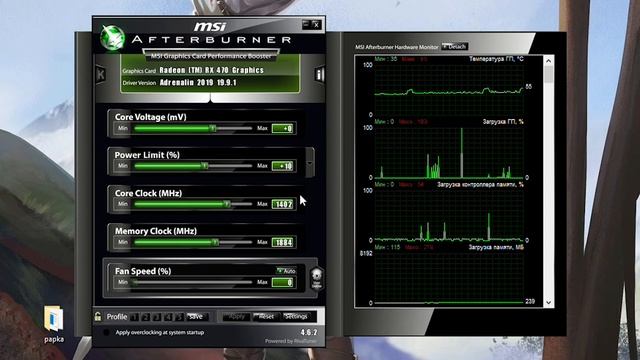This screenshot has height=360, width=640.
Task: Click the Core Clock slider handle
Action: (x=227, y=204)
